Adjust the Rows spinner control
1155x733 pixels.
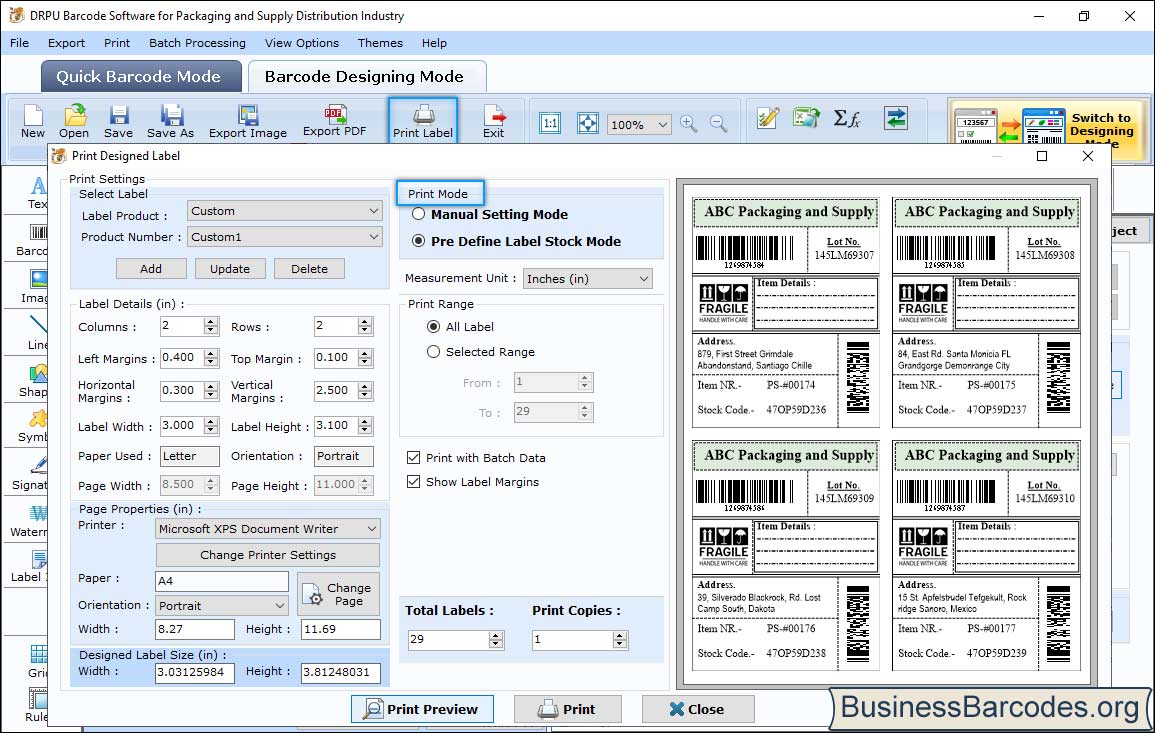click(365, 326)
